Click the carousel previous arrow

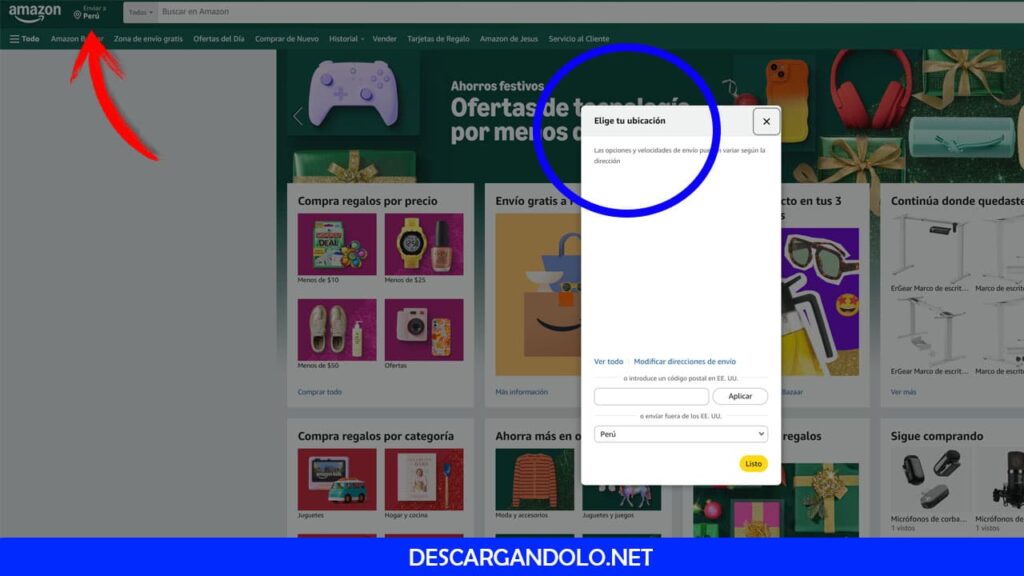[296, 115]
